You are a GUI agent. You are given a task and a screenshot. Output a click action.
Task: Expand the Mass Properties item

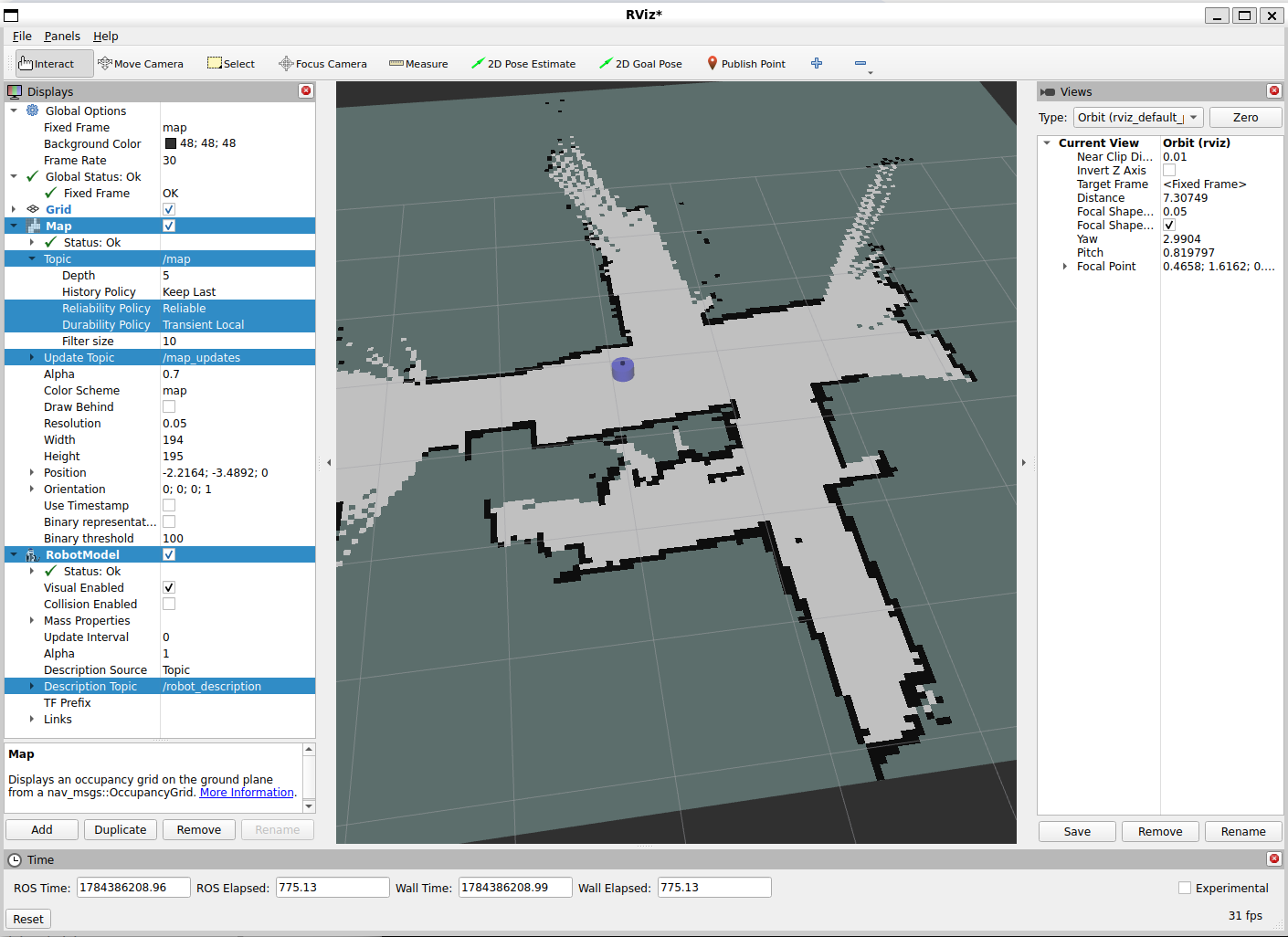click(32, 620)
